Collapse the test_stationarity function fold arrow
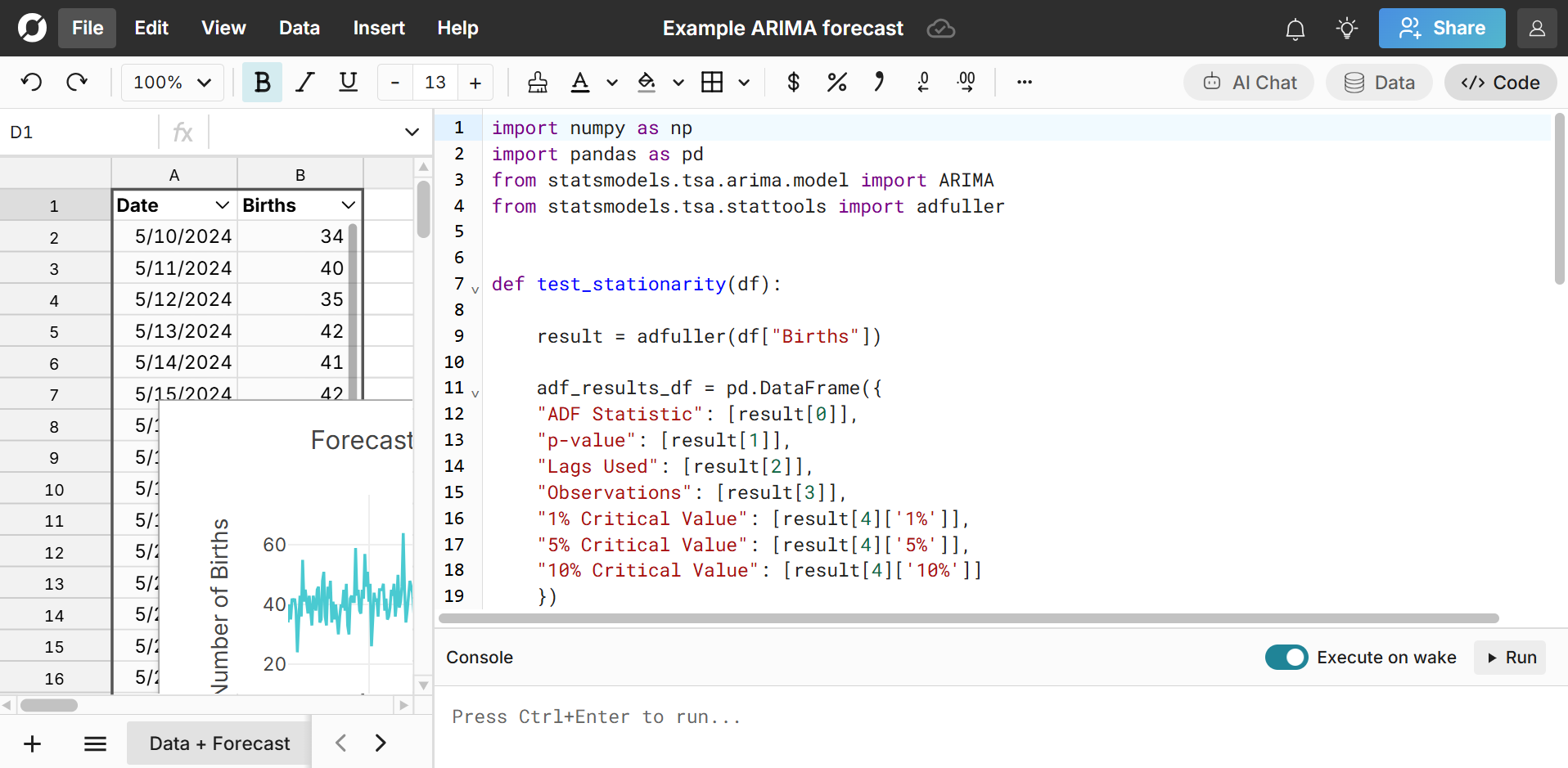 coord(475,289)
